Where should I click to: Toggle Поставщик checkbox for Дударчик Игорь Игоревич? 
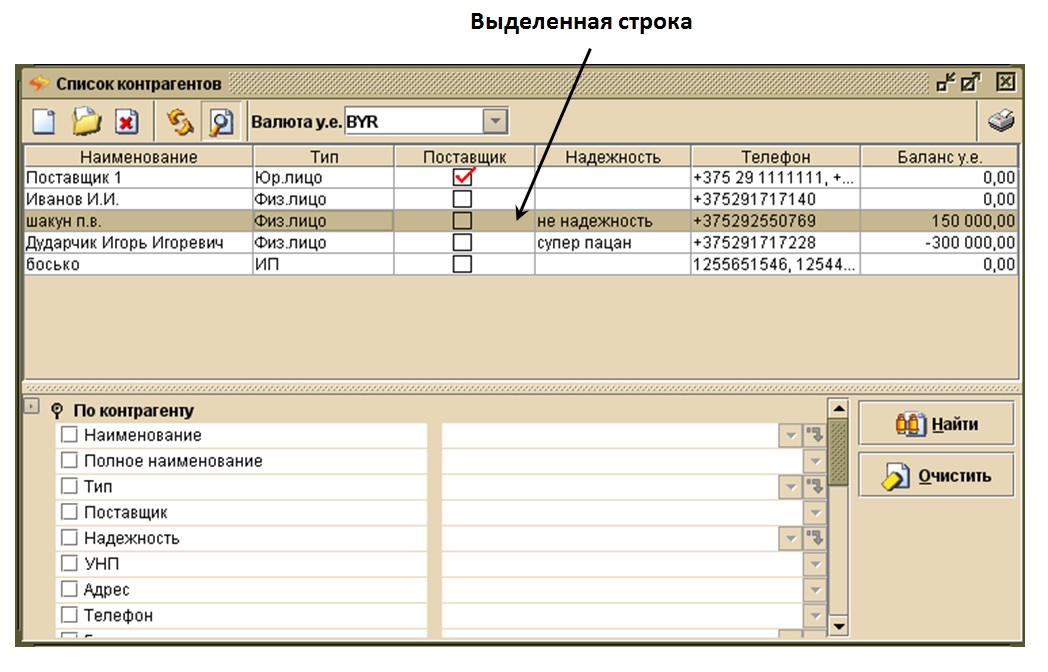[462, 242]
